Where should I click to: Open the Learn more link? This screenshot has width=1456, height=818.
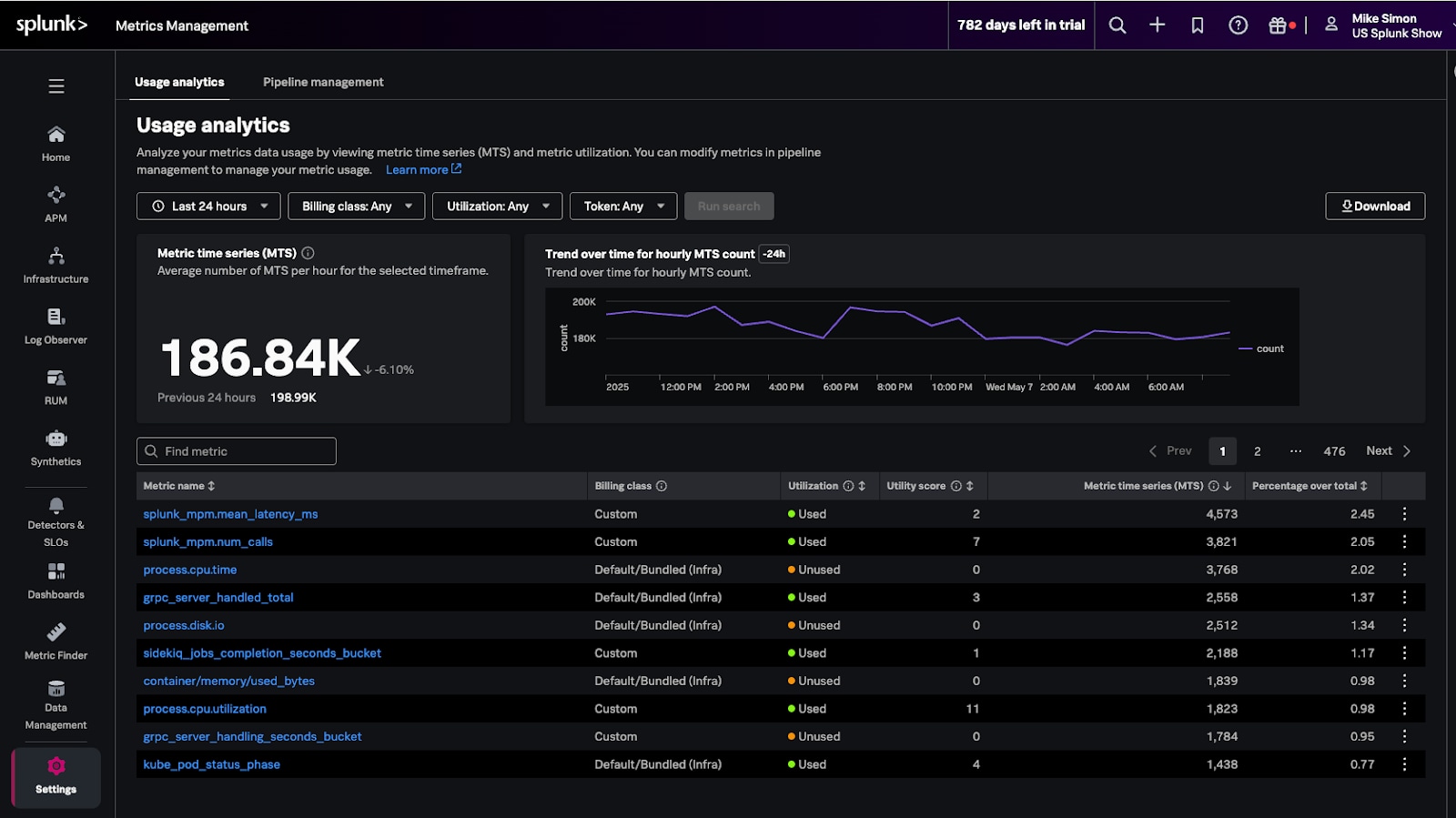pos(423,169)
